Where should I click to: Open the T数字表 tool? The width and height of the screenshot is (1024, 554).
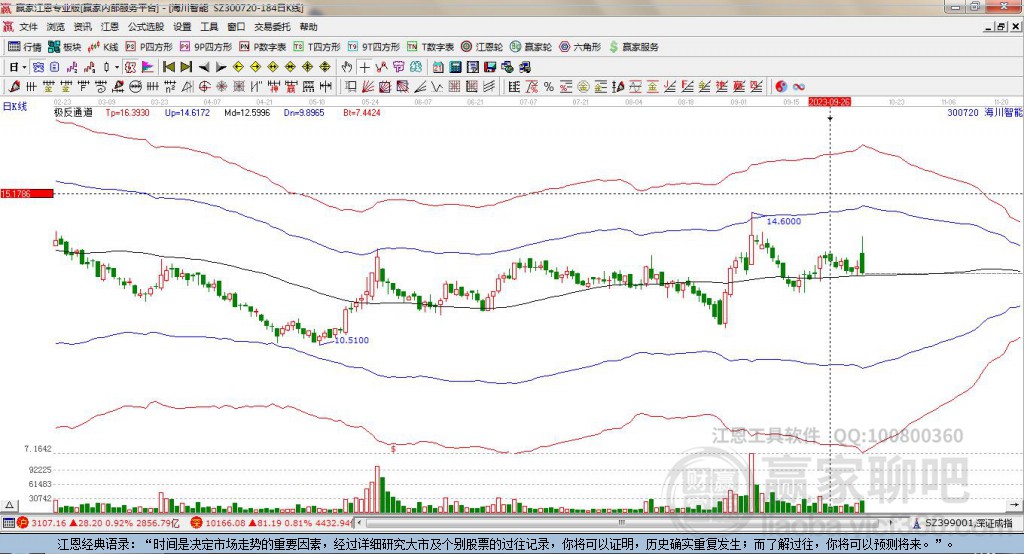430,47
